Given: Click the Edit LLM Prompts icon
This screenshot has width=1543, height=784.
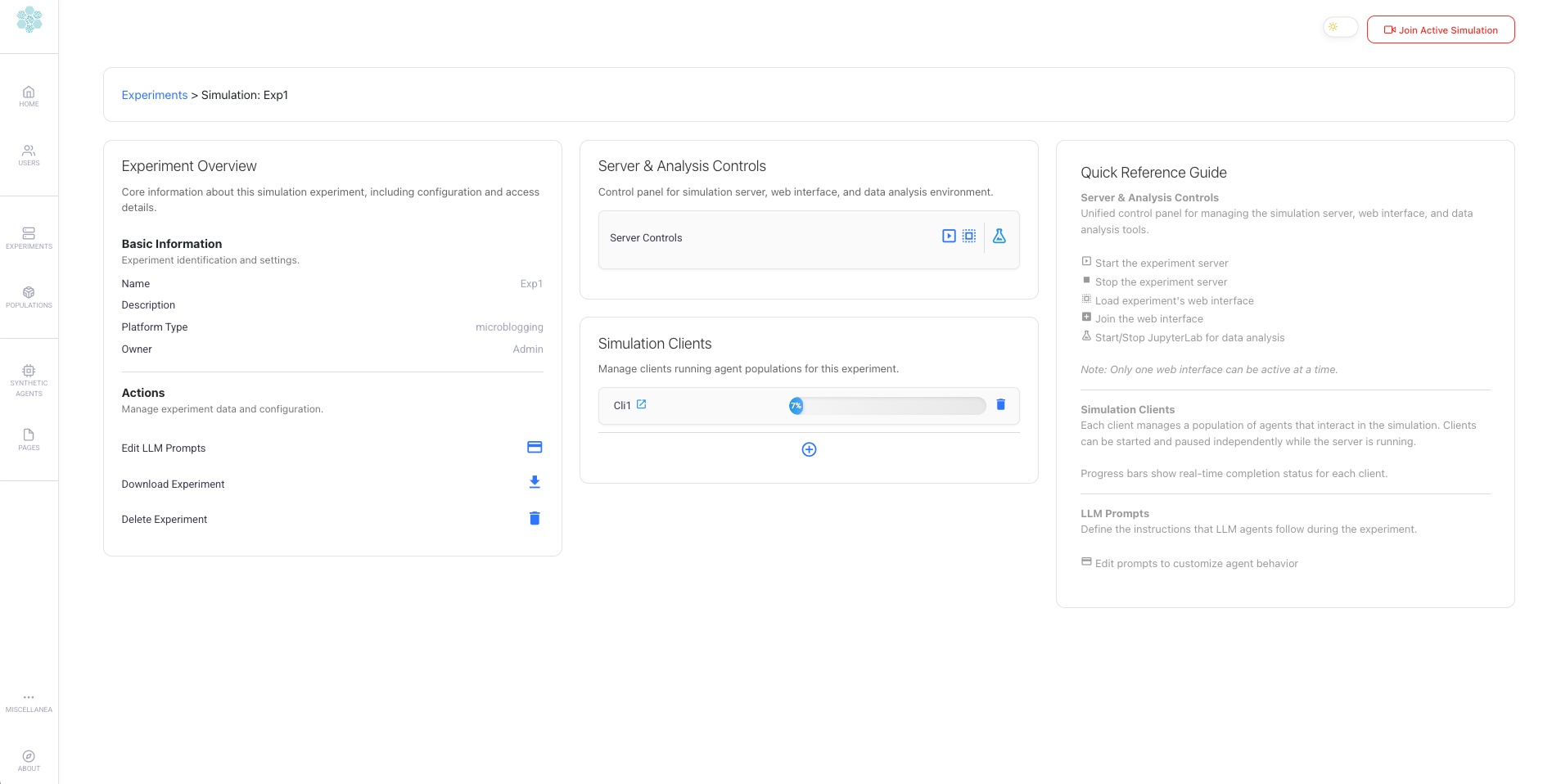Looking at the screenshot, I should 535,447.
